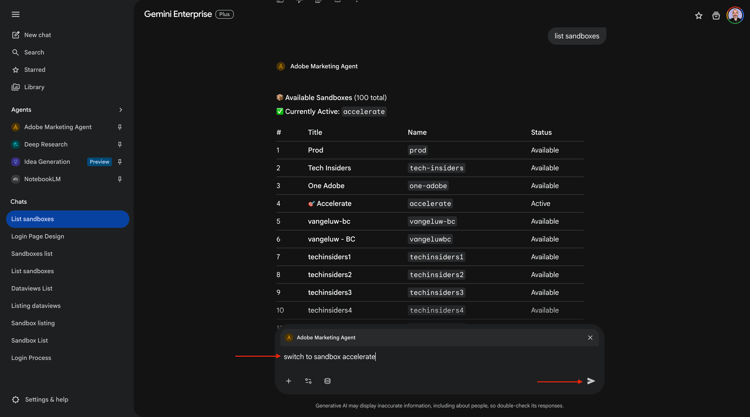
Task: Click the 'vangeluwbc' name cell
Action: pos(430,239)
